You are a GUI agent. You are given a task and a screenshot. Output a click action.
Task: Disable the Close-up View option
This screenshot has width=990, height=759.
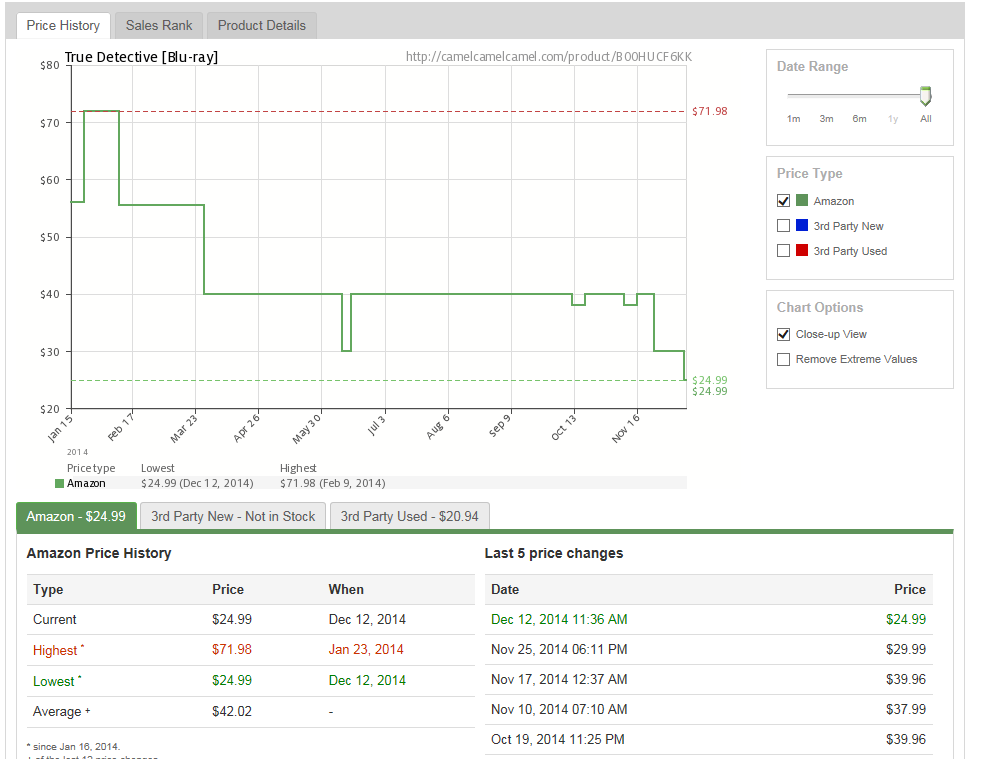point(783,334)
